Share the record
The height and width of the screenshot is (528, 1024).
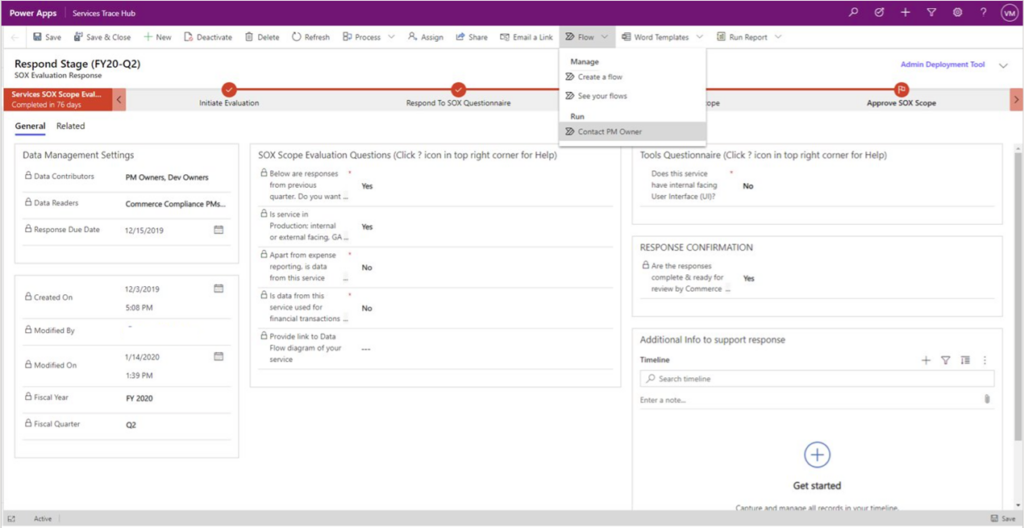pos(472,37)
